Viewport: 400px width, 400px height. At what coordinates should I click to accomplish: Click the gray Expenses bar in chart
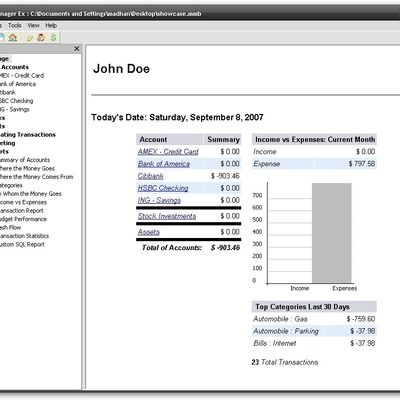coord(332,233)
